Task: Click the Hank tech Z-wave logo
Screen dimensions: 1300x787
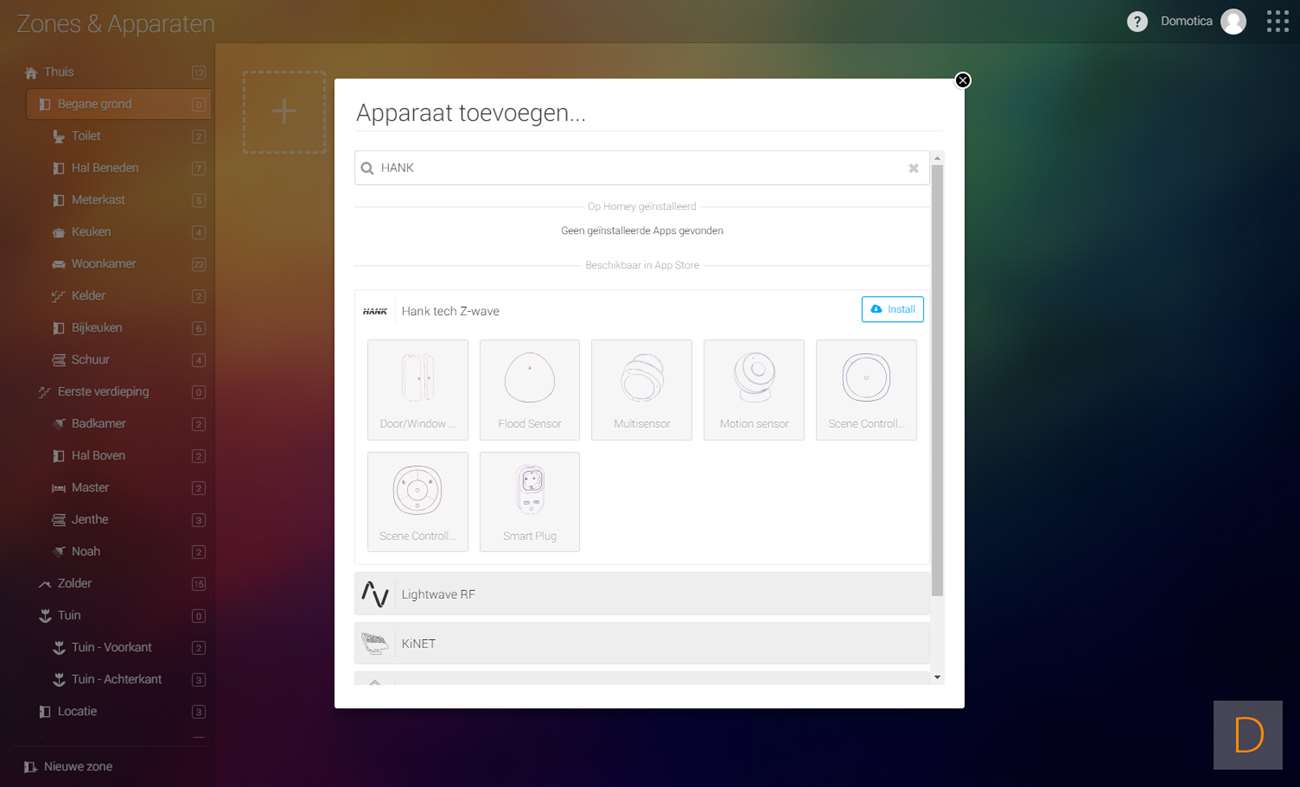Action: click(375, 311)
